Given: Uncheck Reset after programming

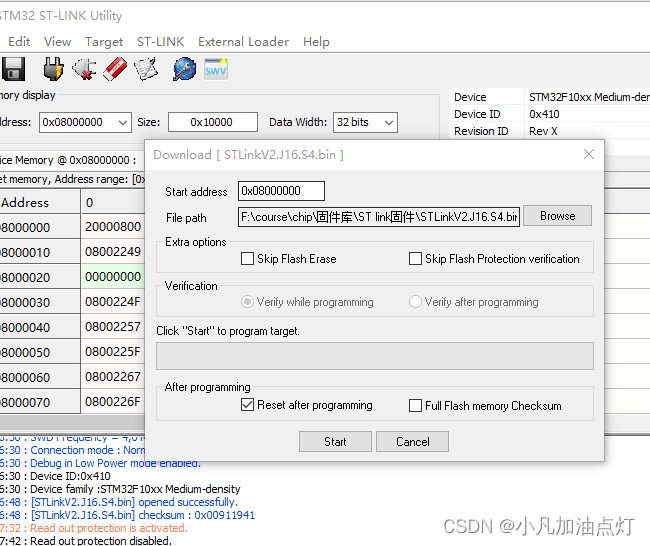Looking at the screenshot, I should pos(247,405).
